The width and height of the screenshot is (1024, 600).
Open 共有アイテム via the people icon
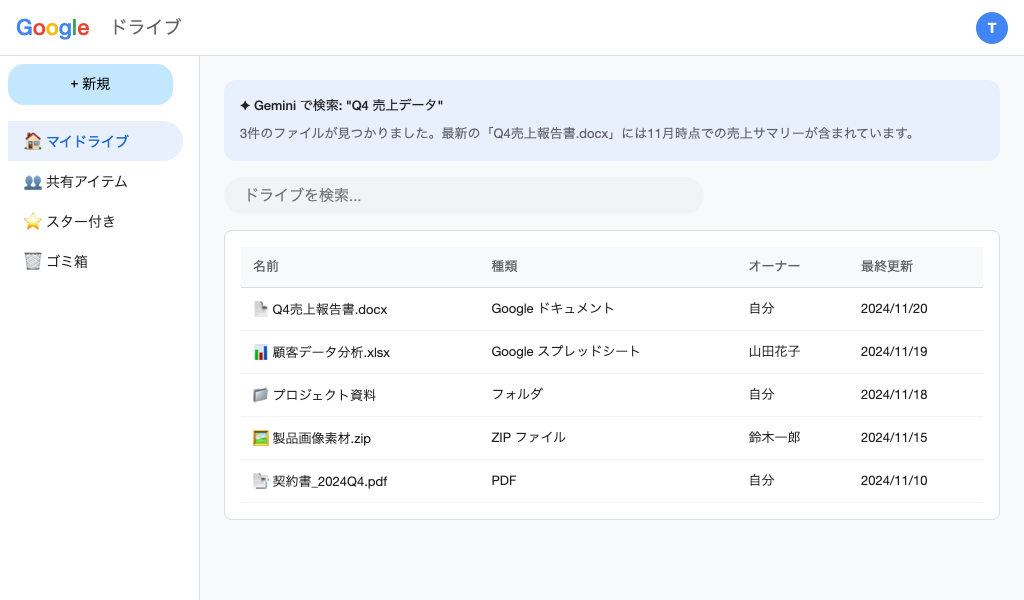[x=33, y=181]
